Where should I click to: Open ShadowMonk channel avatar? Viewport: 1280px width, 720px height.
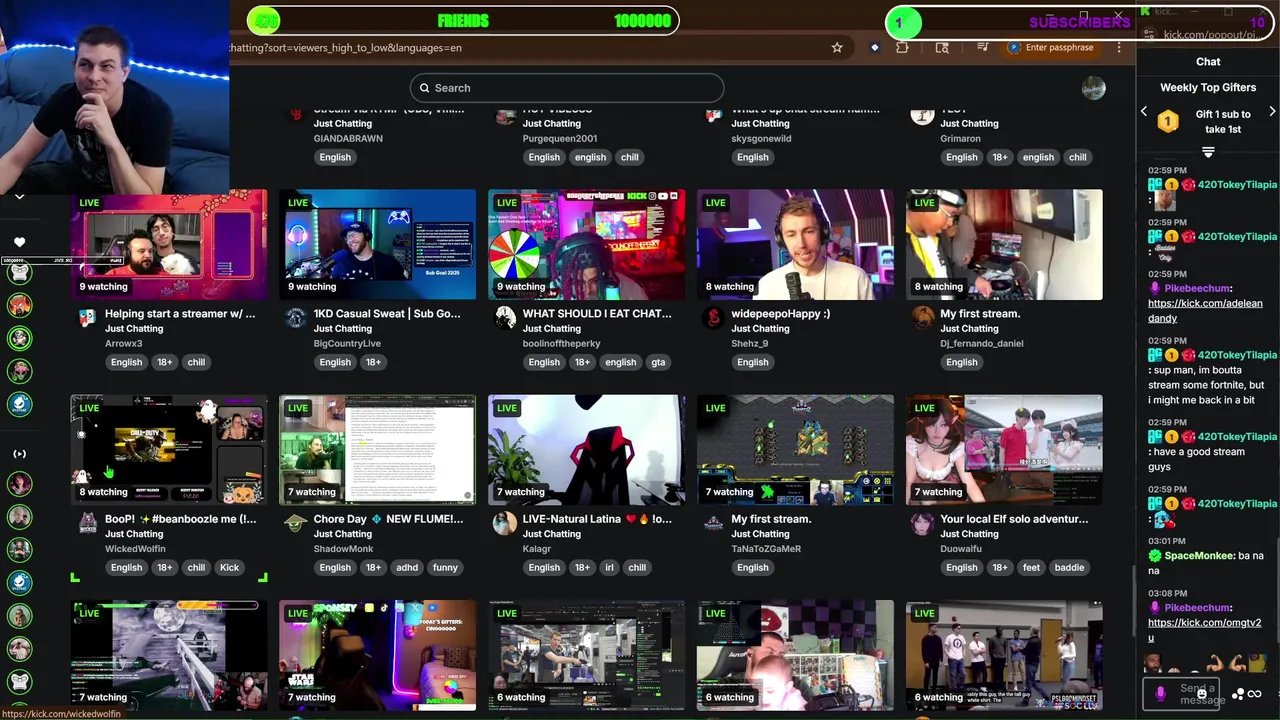pyautogui.click(x=295, y=523)
